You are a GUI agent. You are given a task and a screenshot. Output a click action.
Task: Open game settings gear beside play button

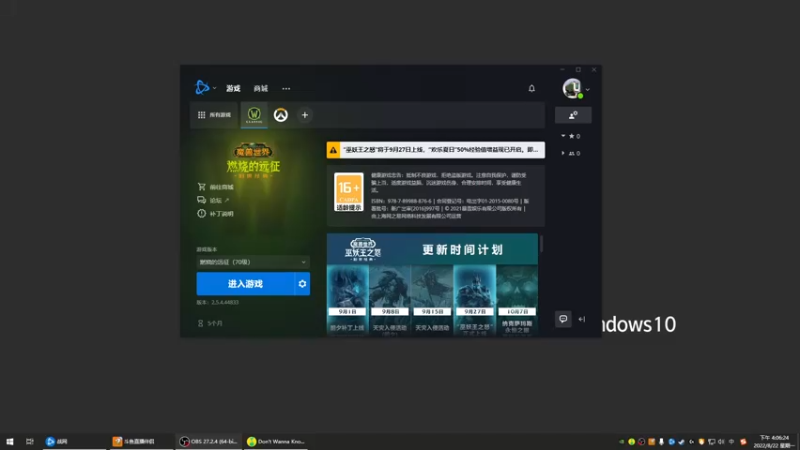(302, 284)
